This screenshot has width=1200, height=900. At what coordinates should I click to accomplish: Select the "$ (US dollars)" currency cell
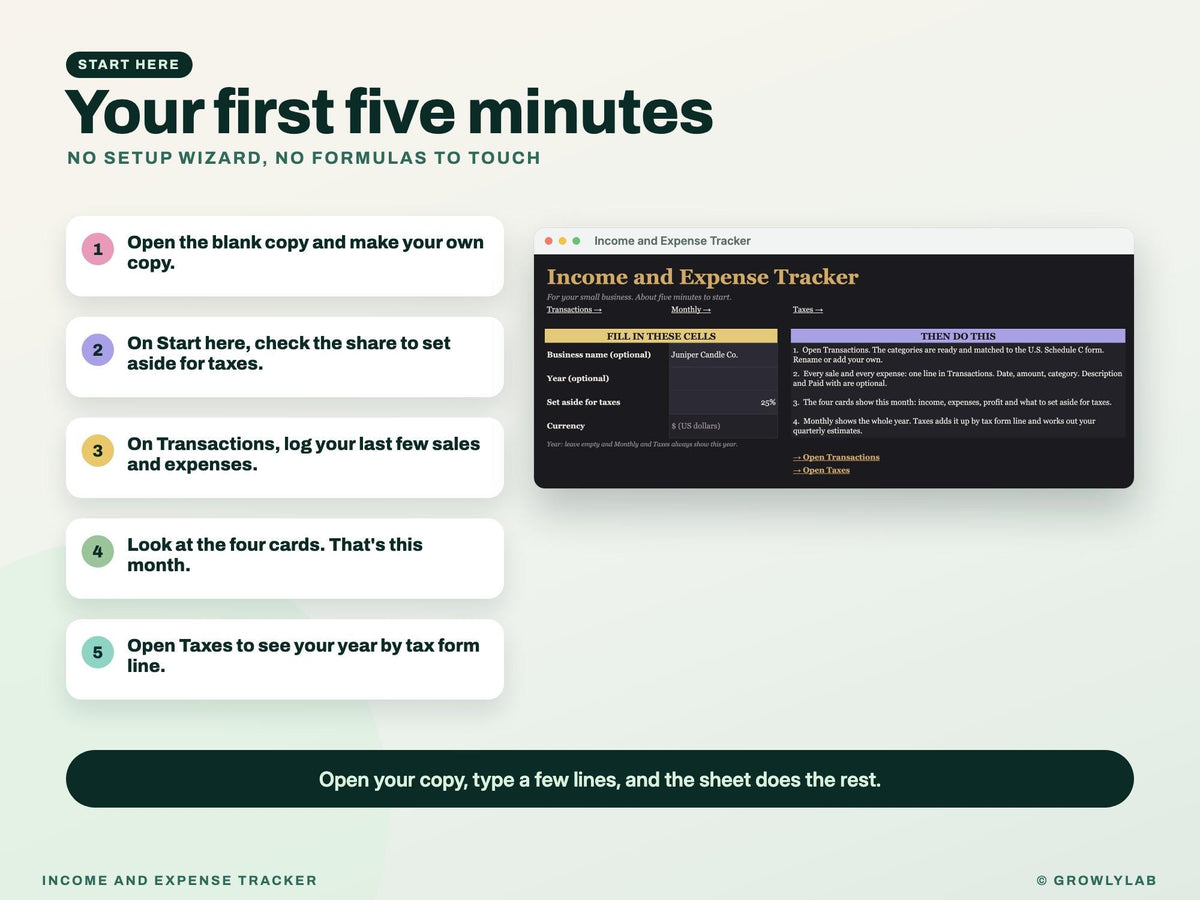point(723,426)
